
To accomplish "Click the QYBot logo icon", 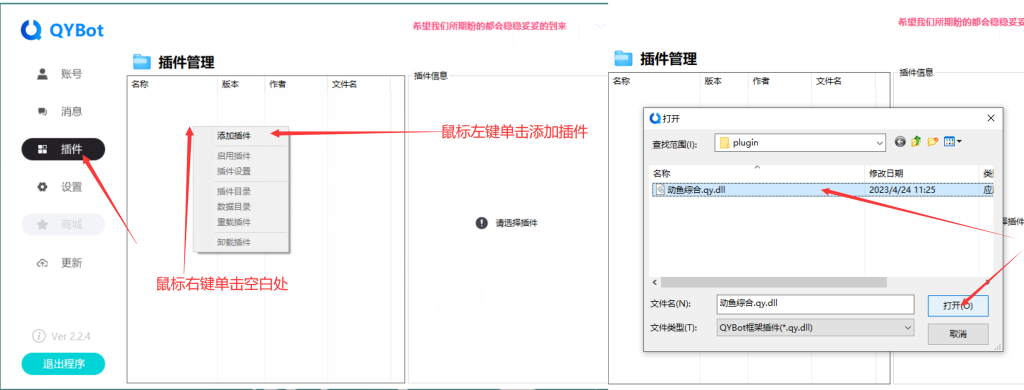I will (31, 29).
